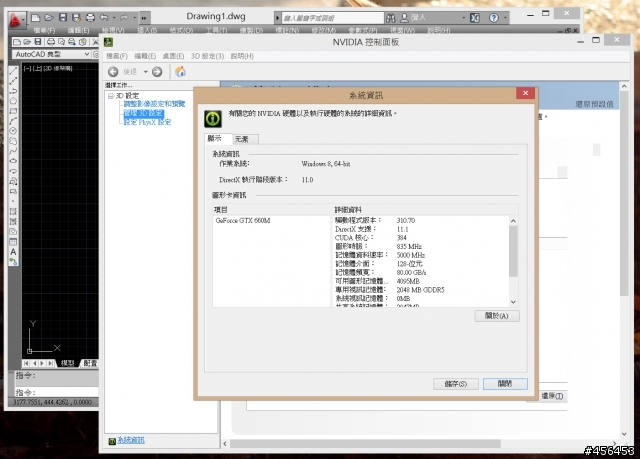Image resolution: width=640 pixels, height=459 pixels.
Task: Click the Redo arrow in AutoCAD title bar
Action: pyautogui.click(x=124, y=18)
